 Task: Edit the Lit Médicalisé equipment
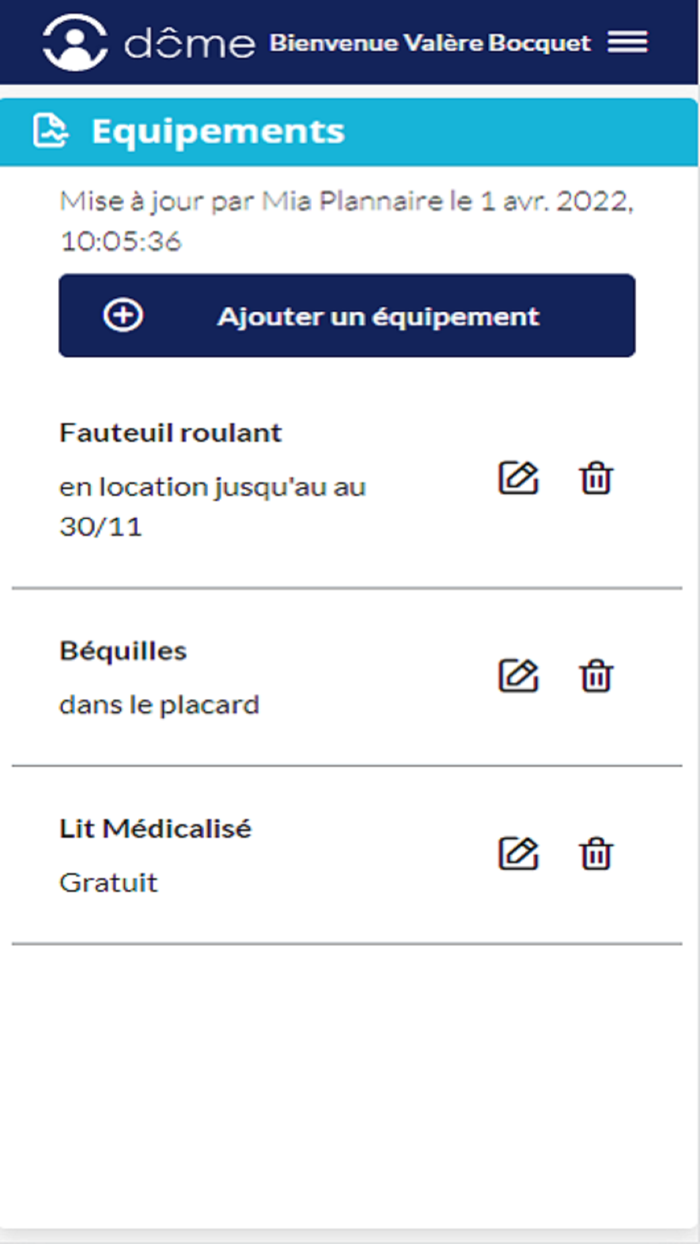pos(518,853)
